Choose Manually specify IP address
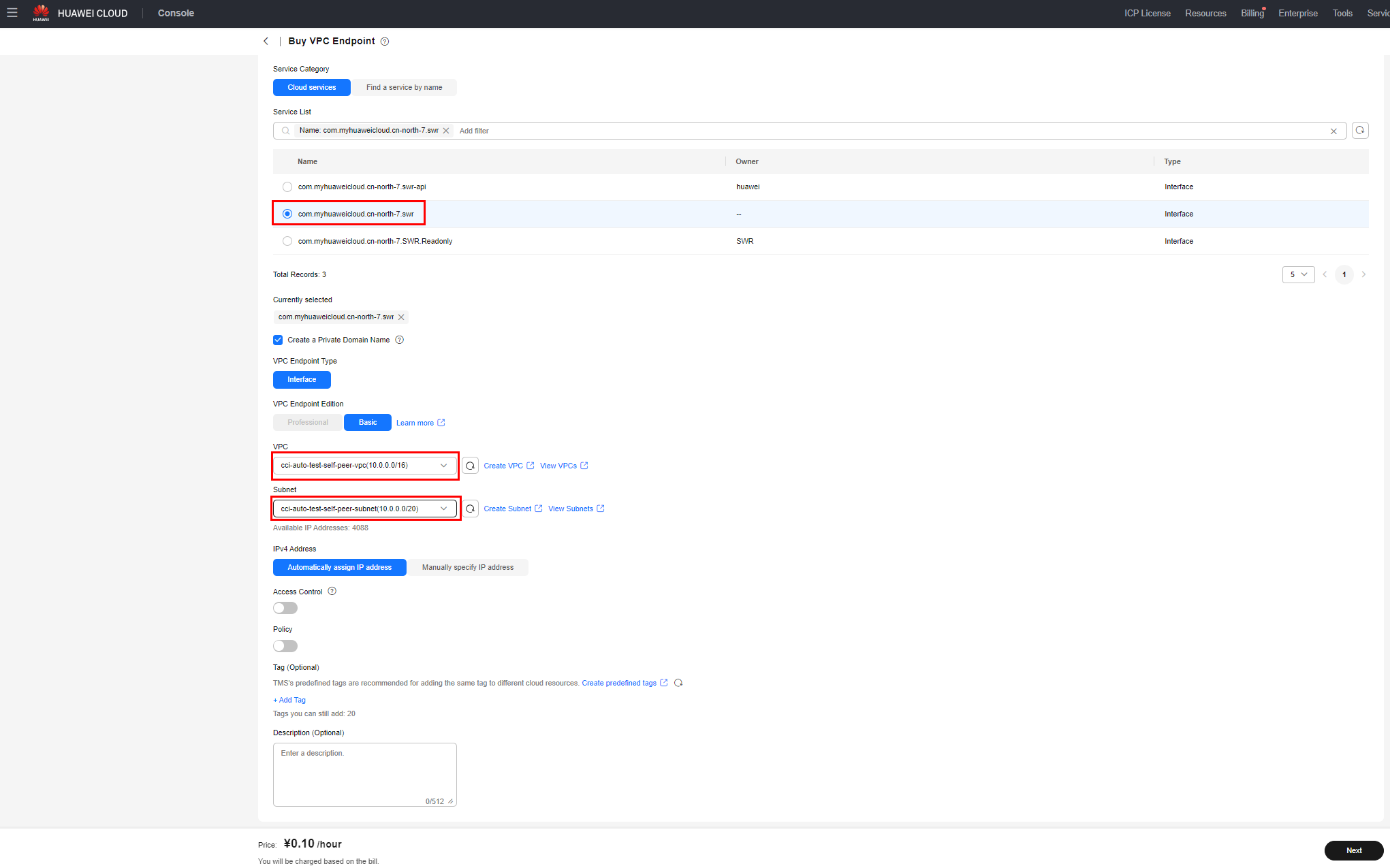The height and width of the screenshot is (868, 1390). pos(468,568)
